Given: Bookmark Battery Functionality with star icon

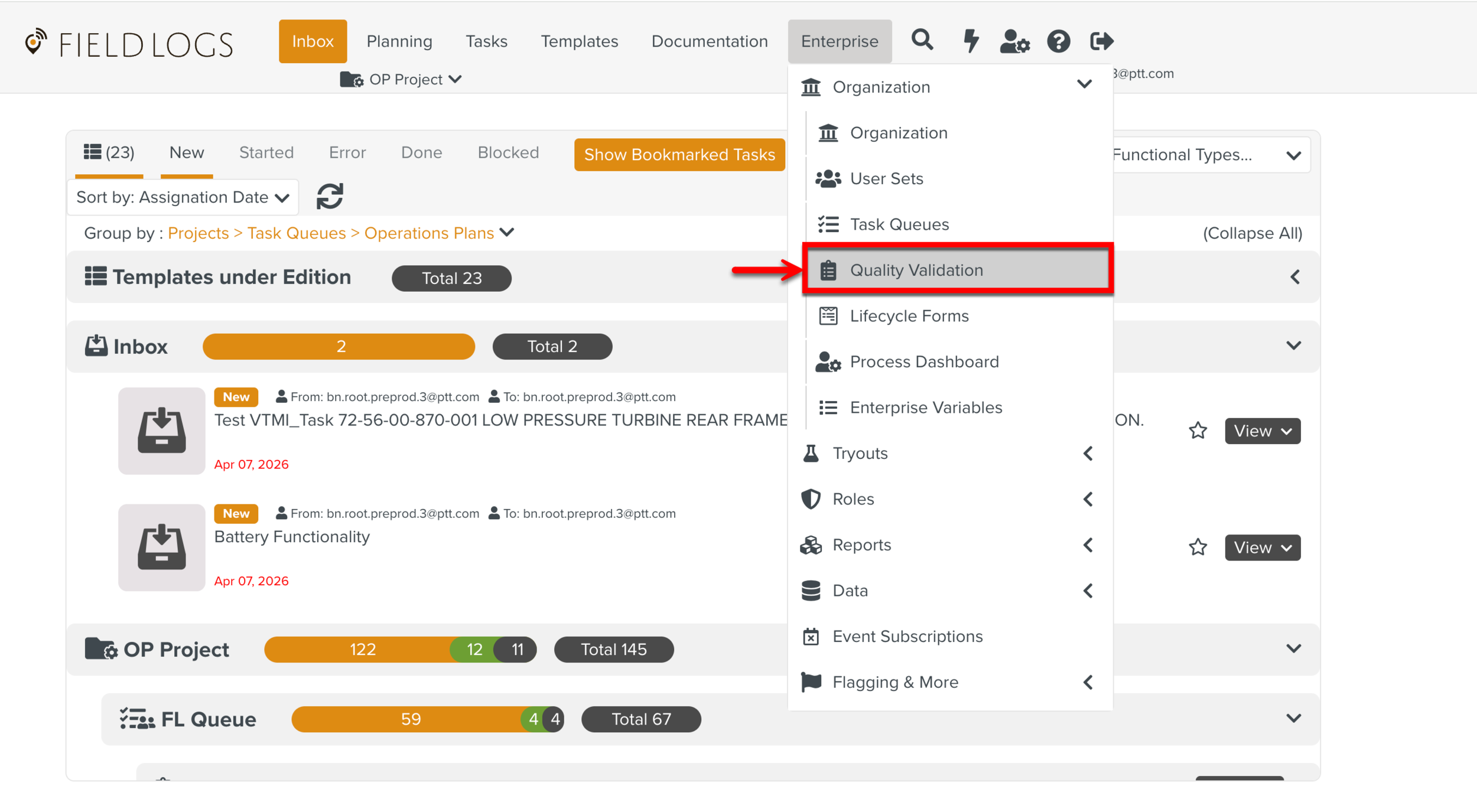Looking at the screenshot, I should point(1198,547).
